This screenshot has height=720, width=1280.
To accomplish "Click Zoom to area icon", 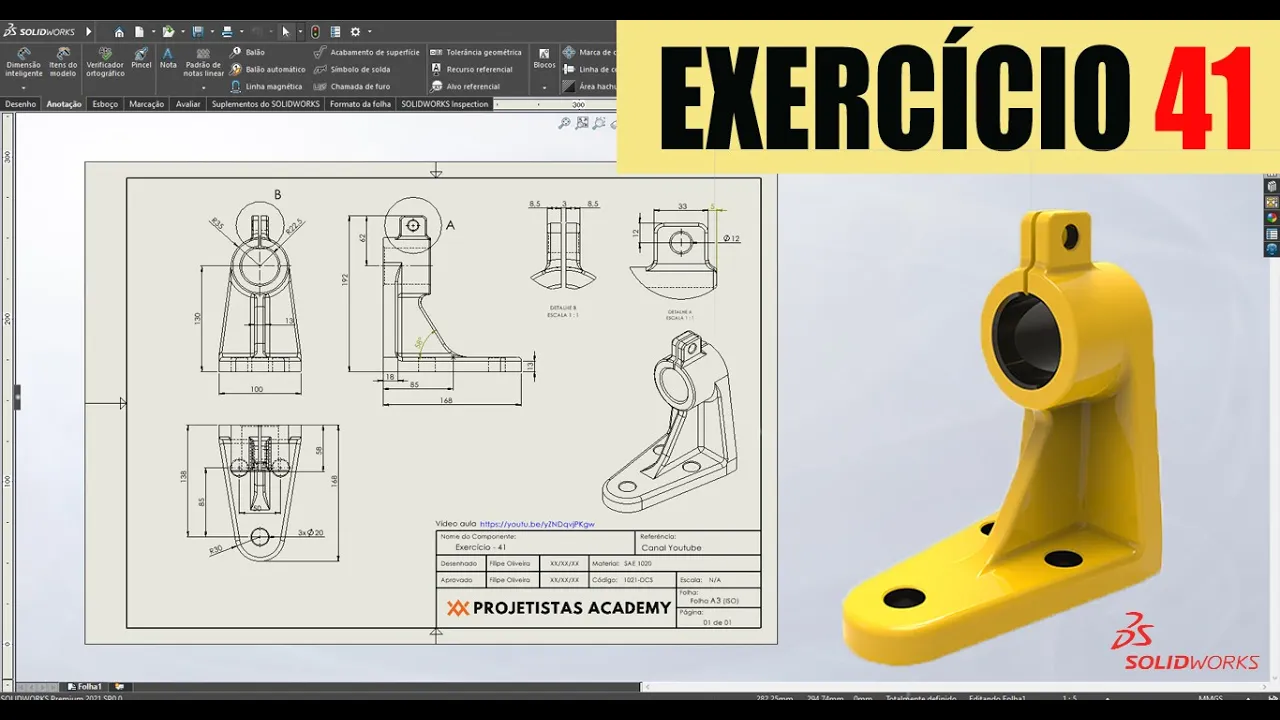I will (582, 124).
